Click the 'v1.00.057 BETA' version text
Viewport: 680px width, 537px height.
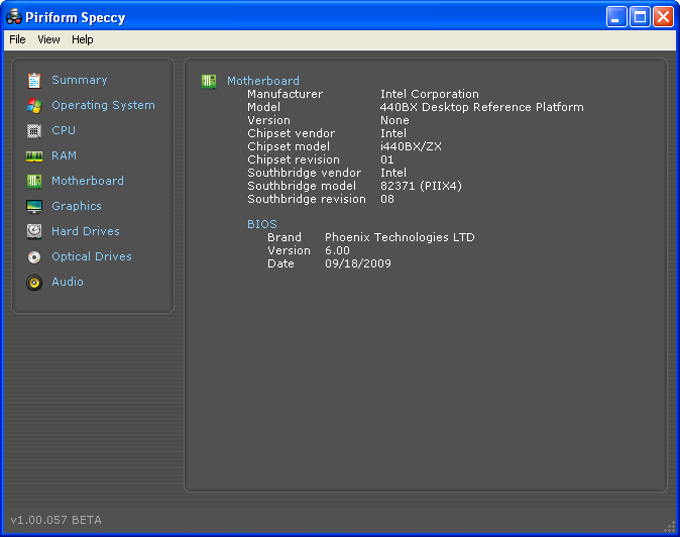click(56, 520)
